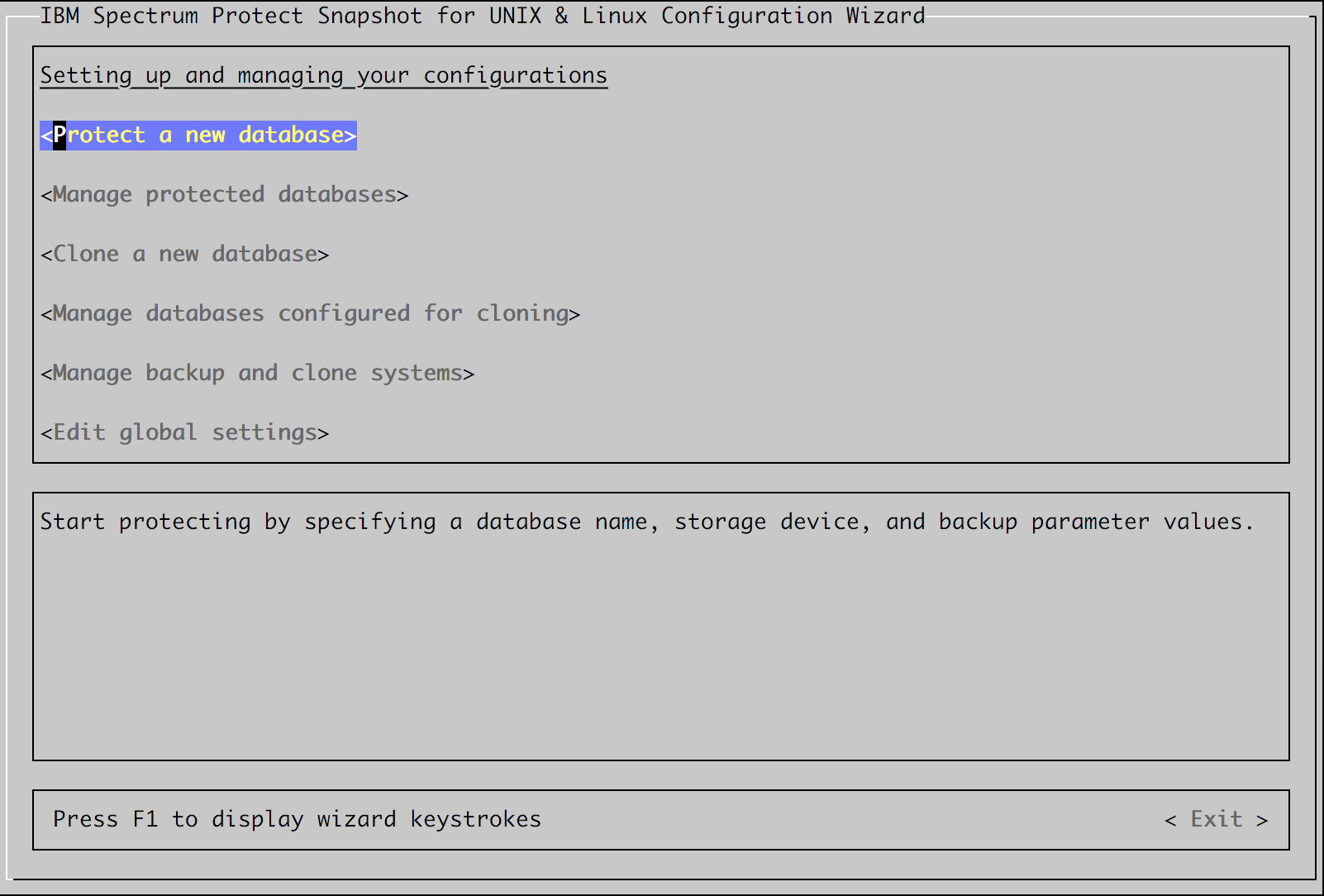Click the left angle bracket beside Exit
1324x896 pixels.
1170,820
